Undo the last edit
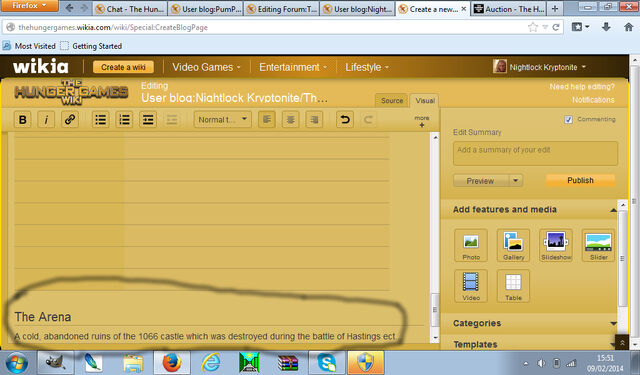The image size is (640, 375). [345, 120]
